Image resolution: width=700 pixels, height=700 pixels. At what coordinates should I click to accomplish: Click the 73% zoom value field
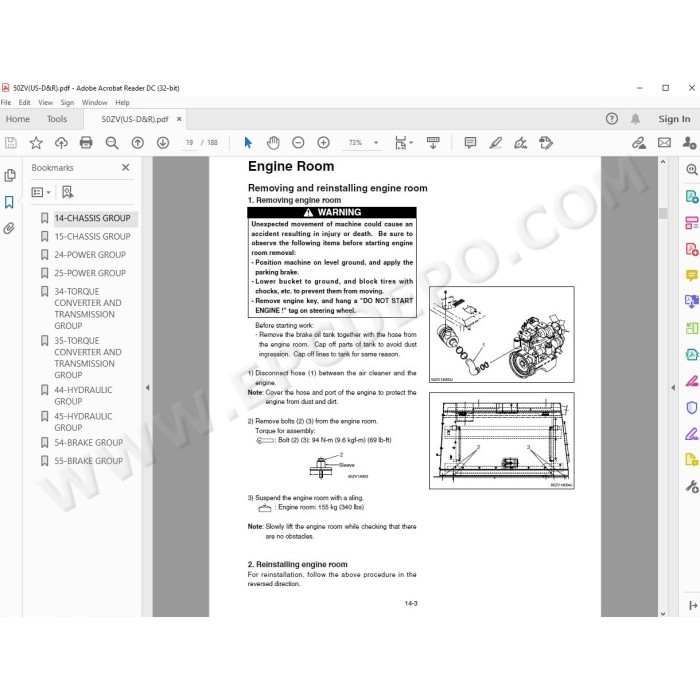[x=355, y=143]
